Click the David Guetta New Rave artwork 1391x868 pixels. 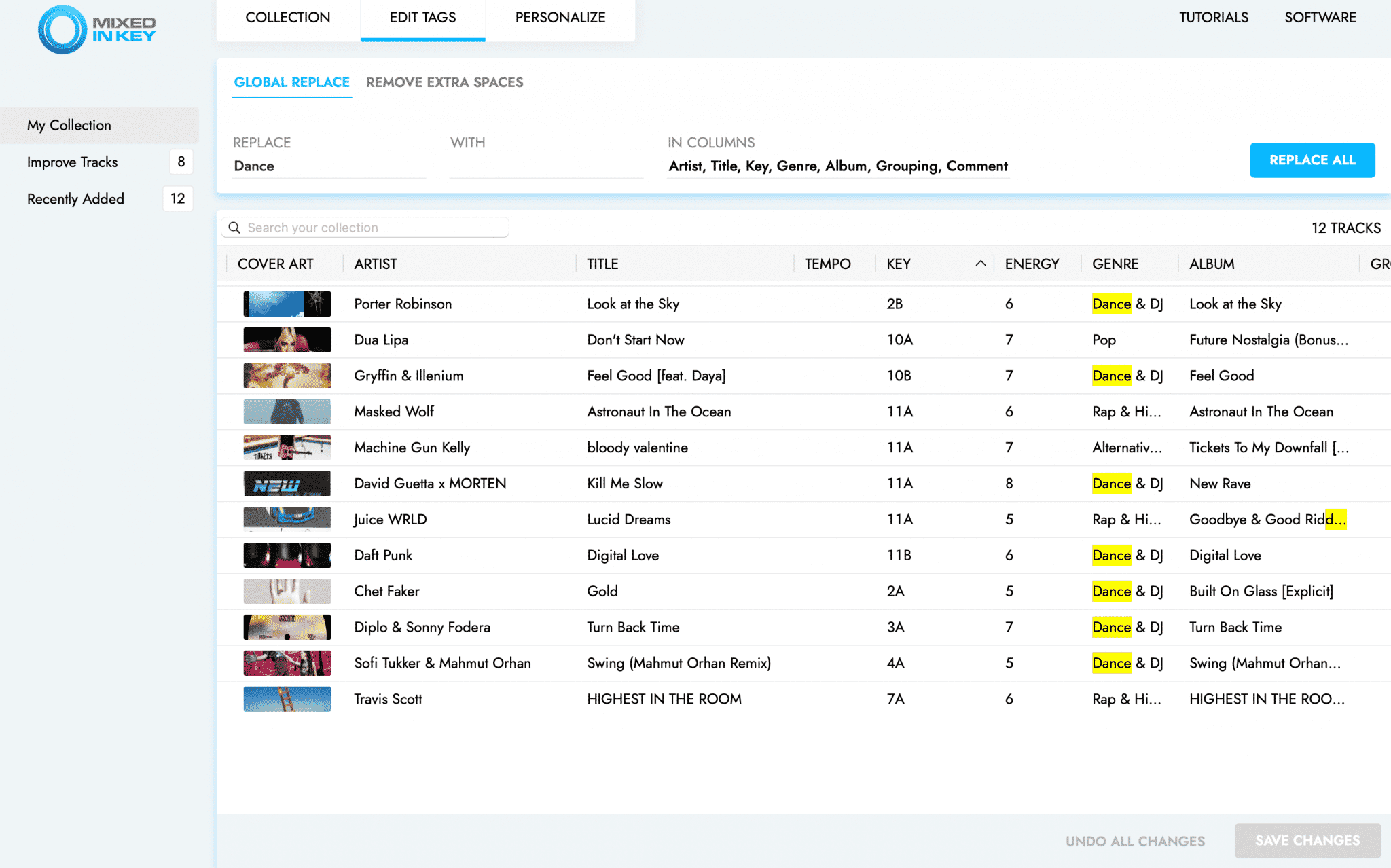point(287,484)
